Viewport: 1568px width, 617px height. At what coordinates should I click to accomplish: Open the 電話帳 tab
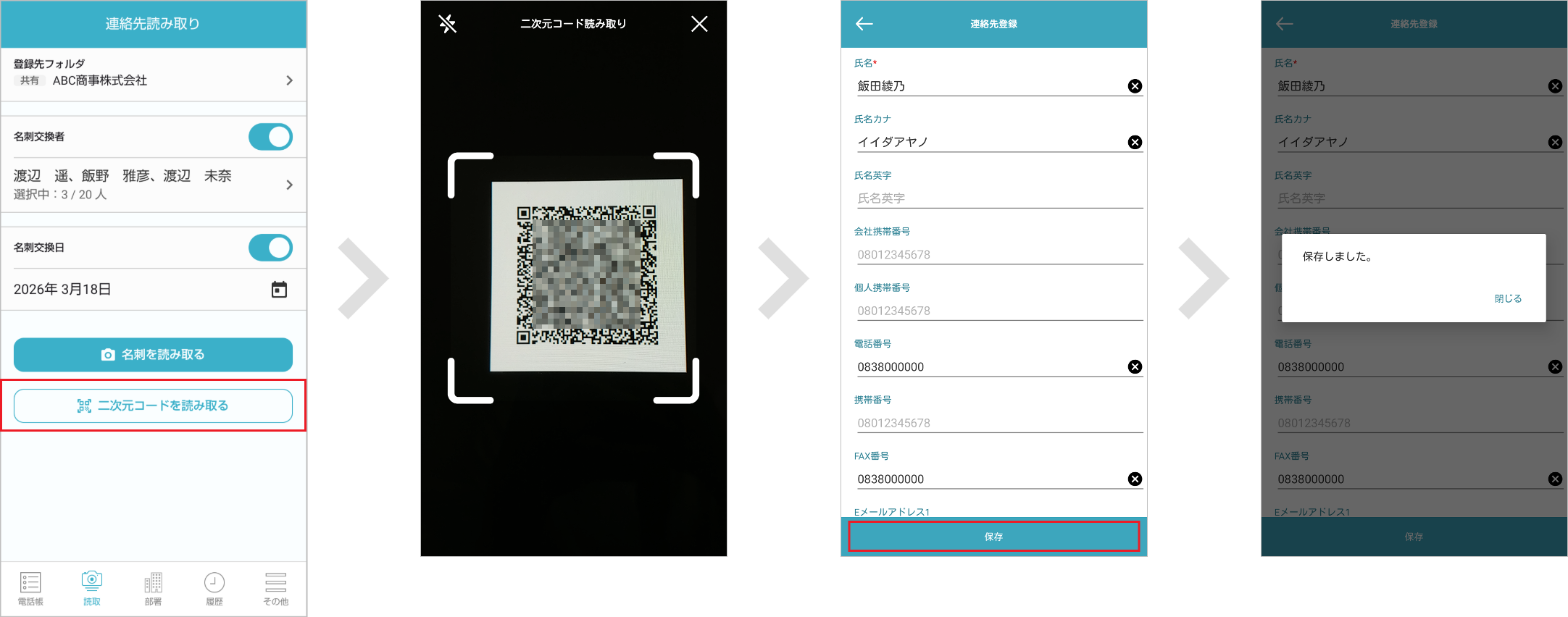(30, 588)
